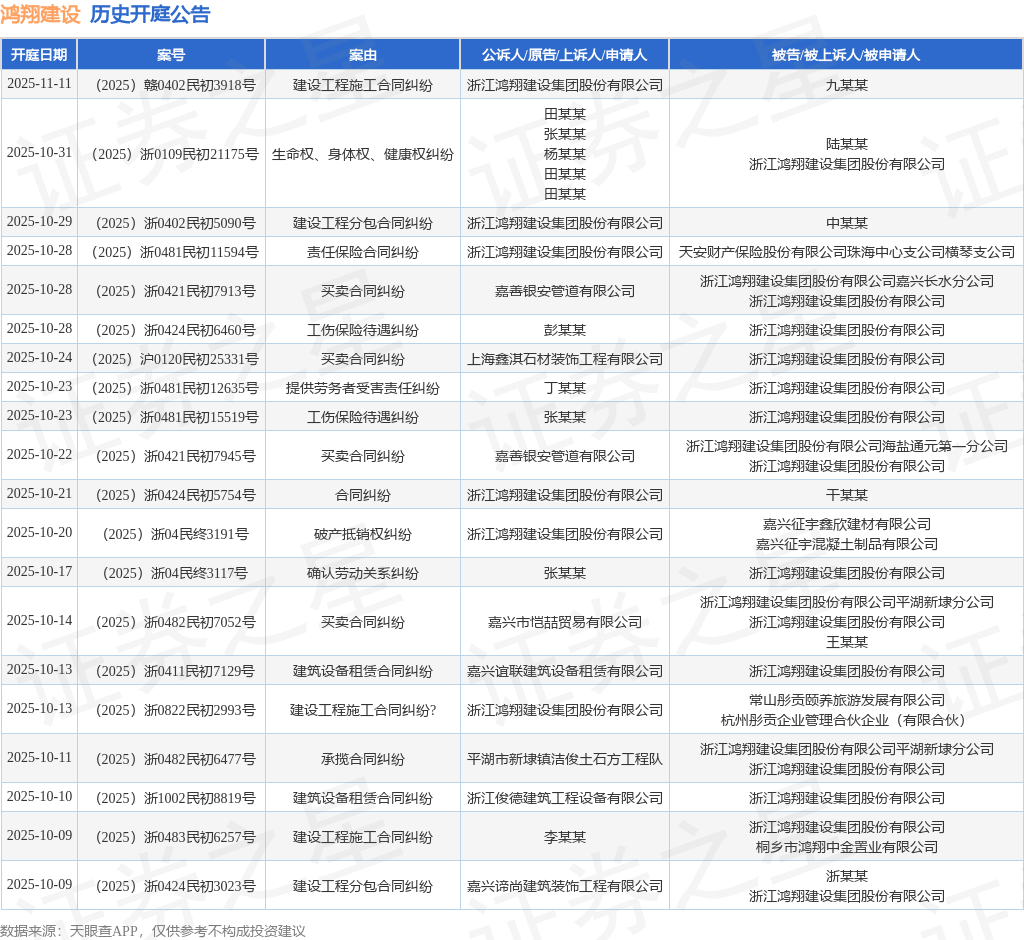Select case number (2025)赣0402民初3918号

(175, 85)
